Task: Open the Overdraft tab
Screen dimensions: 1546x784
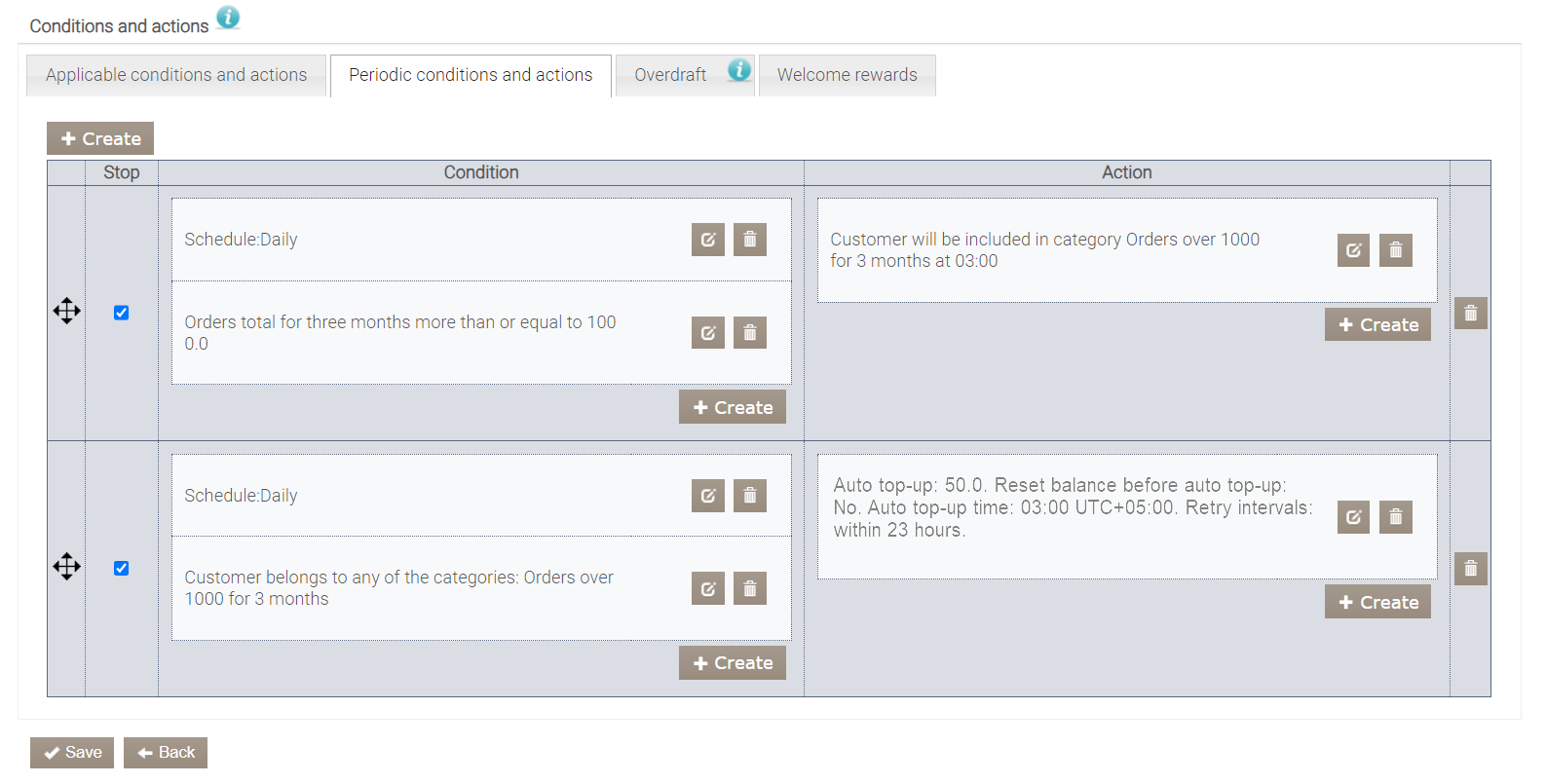Action: click(670, 75)
